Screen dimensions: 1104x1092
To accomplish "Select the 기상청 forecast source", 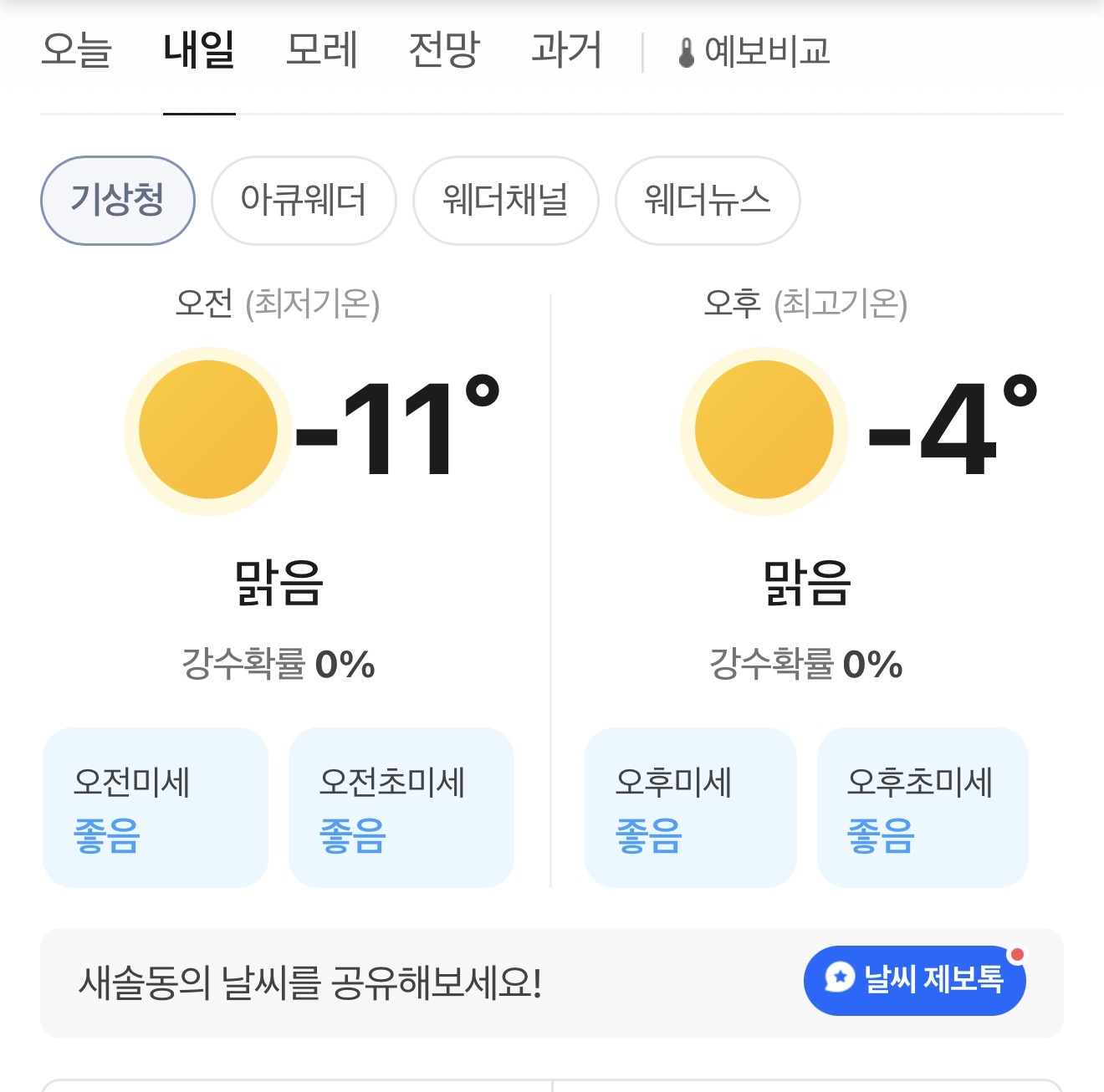I will pyautogui.click(x=117, y=201).
